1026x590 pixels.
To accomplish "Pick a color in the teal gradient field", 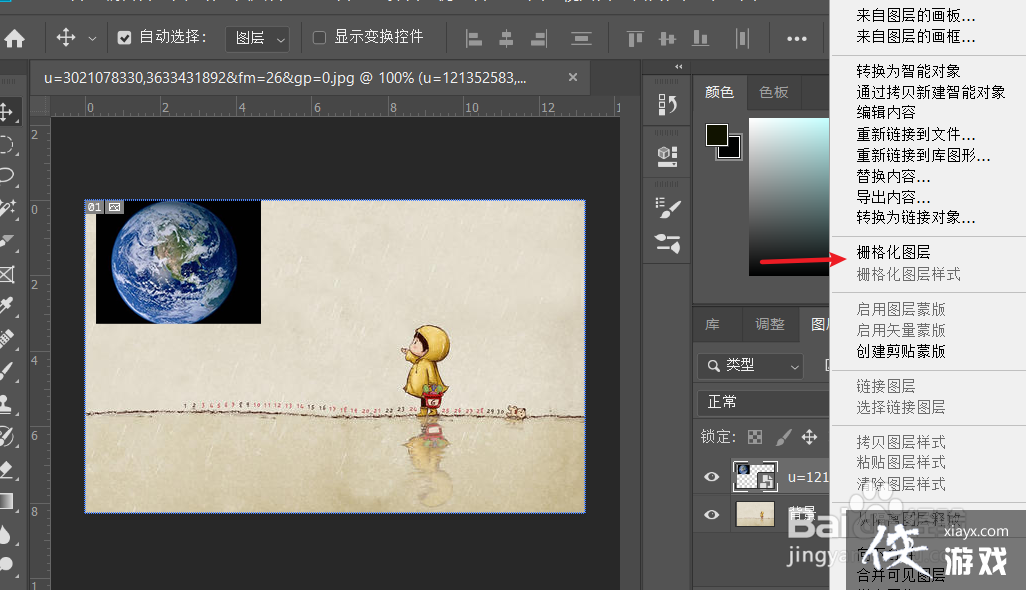I will (788, 196).
